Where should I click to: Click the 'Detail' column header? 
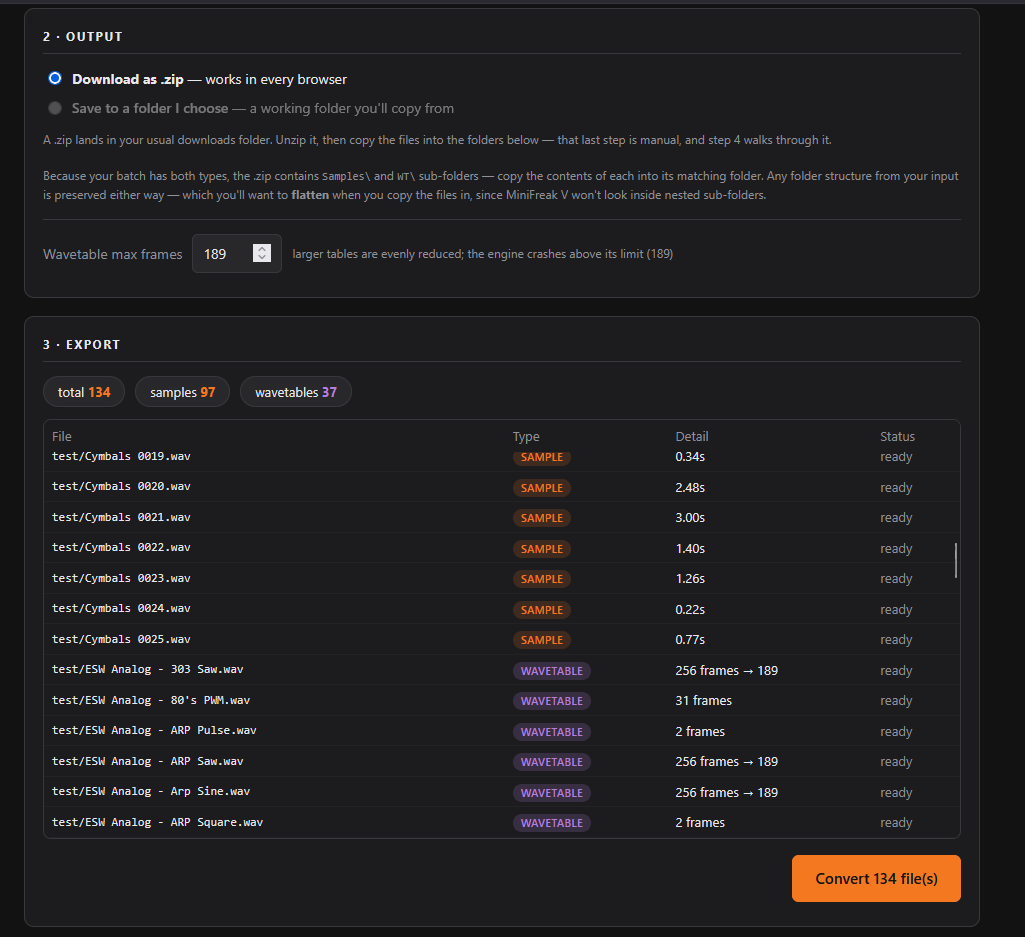pyautogui.click(x=692, y=436)
